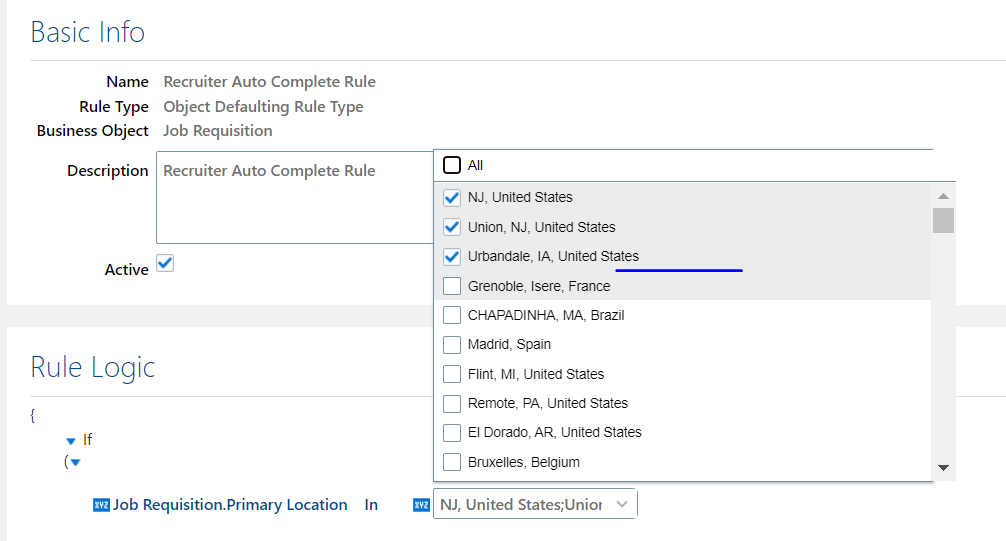This screenshot has width=1006, height=541.
Task: Check Remote, PA, United States
Action: (452, 404)
